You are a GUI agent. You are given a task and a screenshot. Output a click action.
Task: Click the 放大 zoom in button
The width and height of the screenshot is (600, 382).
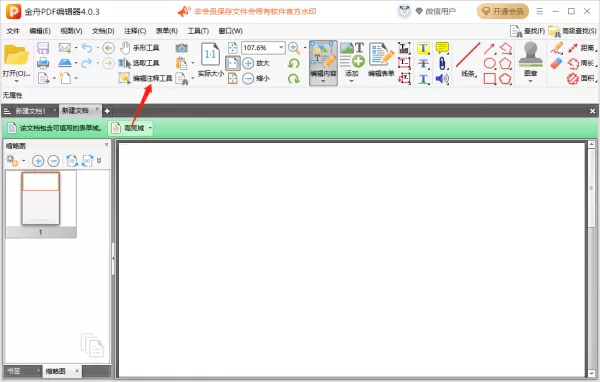256,63
